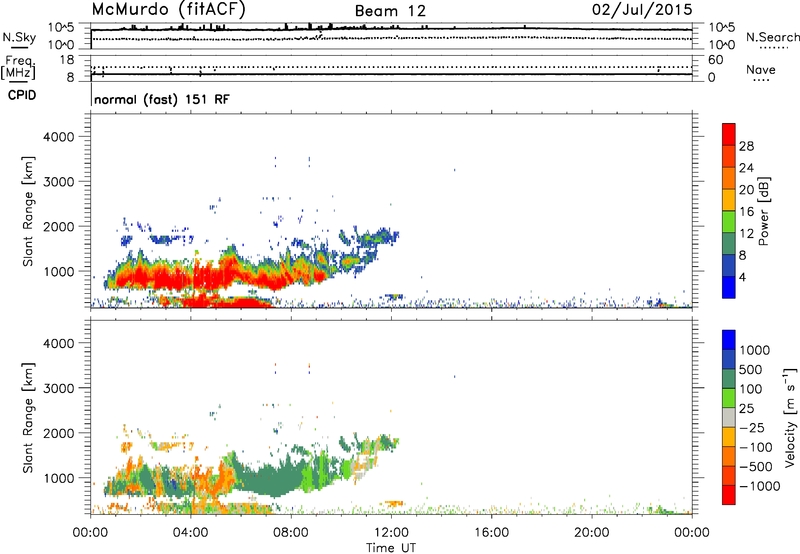Screen dimensions: 800x554
Task: Click the '12:00' time axis label
Action: pos(391,532)
